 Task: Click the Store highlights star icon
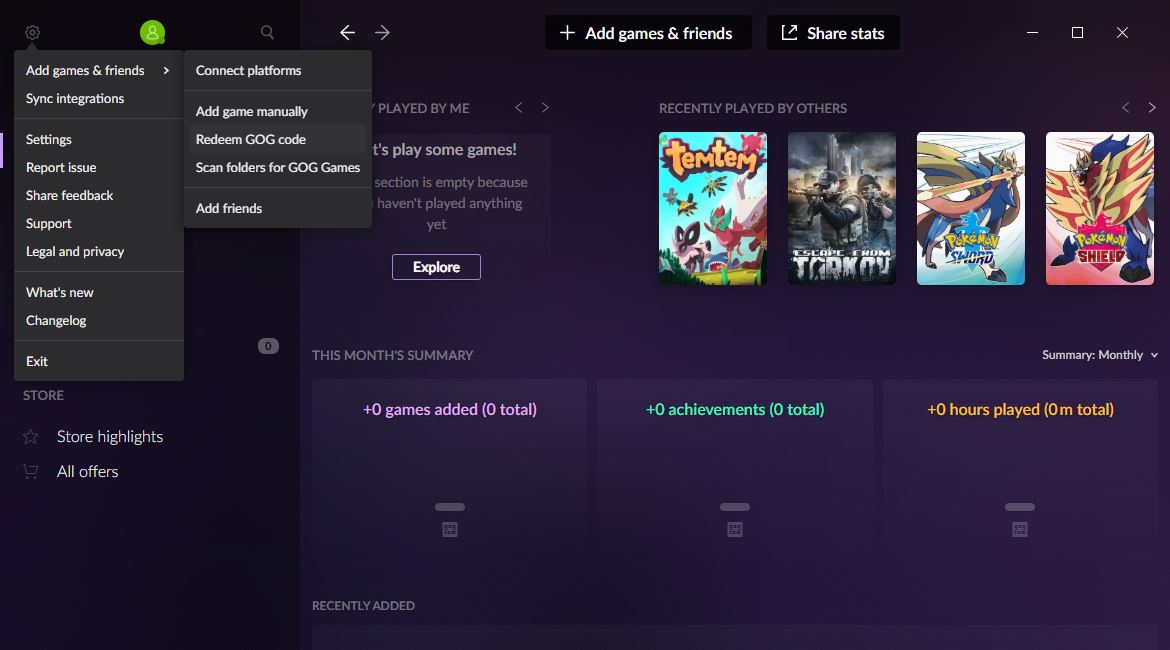pyautogui.click(x=31, y=437)
